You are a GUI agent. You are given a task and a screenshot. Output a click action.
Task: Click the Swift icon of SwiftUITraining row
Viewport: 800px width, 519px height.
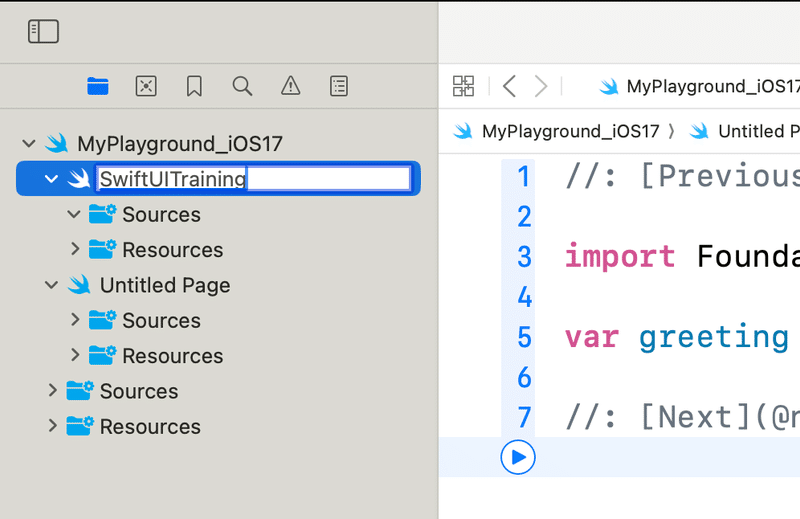tap(79, 179)
